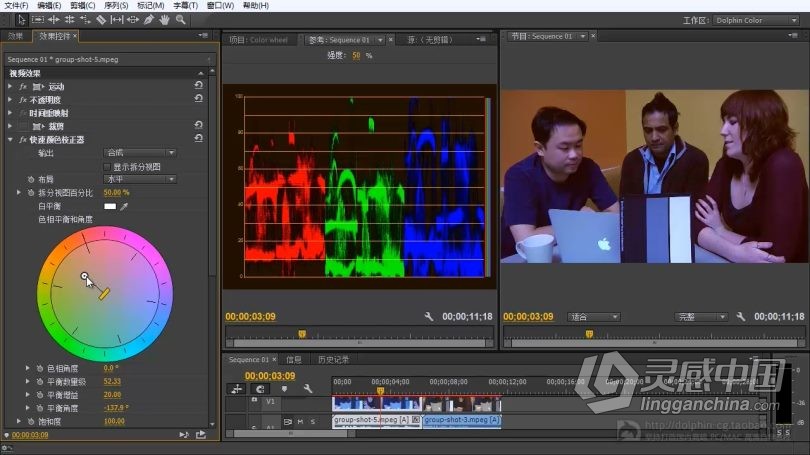Viewport: 810px width, 455px height.
Task: Click the white balance color swatch
Action: (x=110, y=206)
